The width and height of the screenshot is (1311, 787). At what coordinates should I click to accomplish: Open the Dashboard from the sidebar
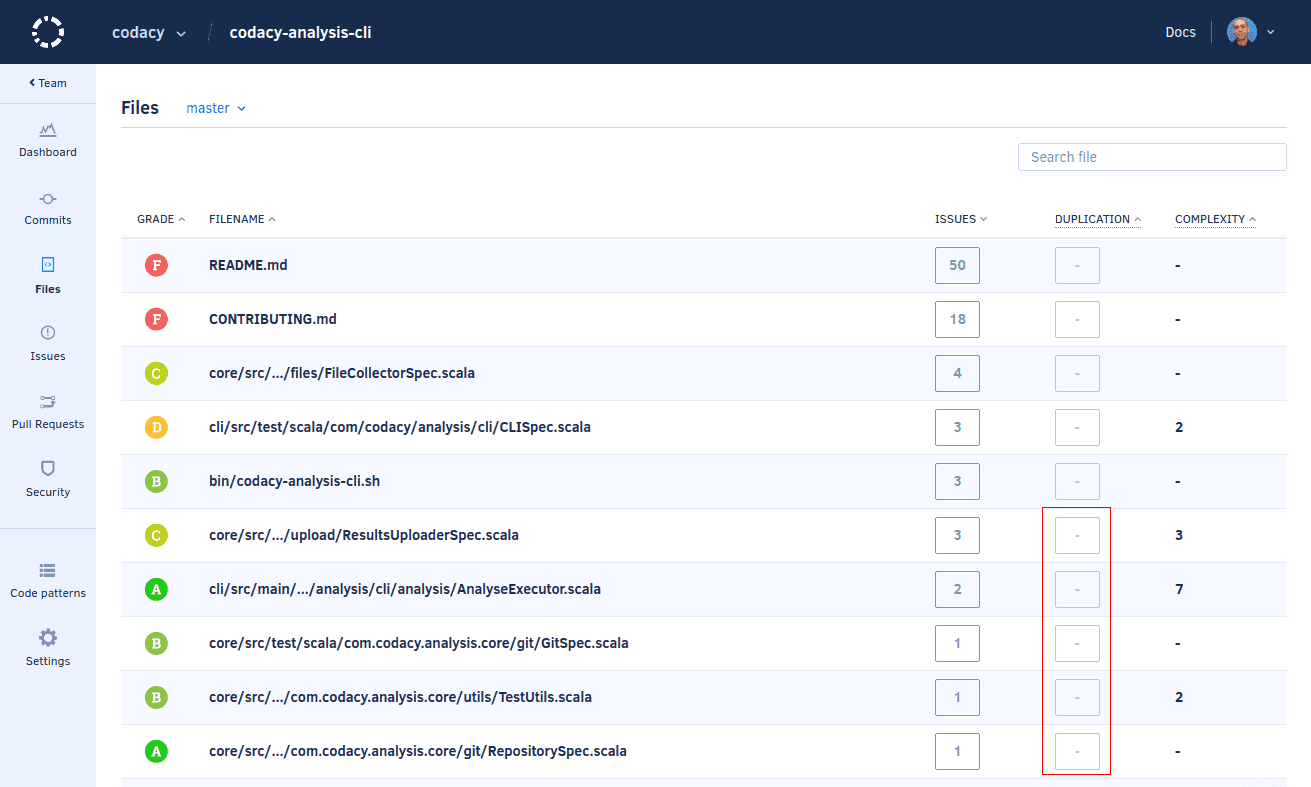47,140
